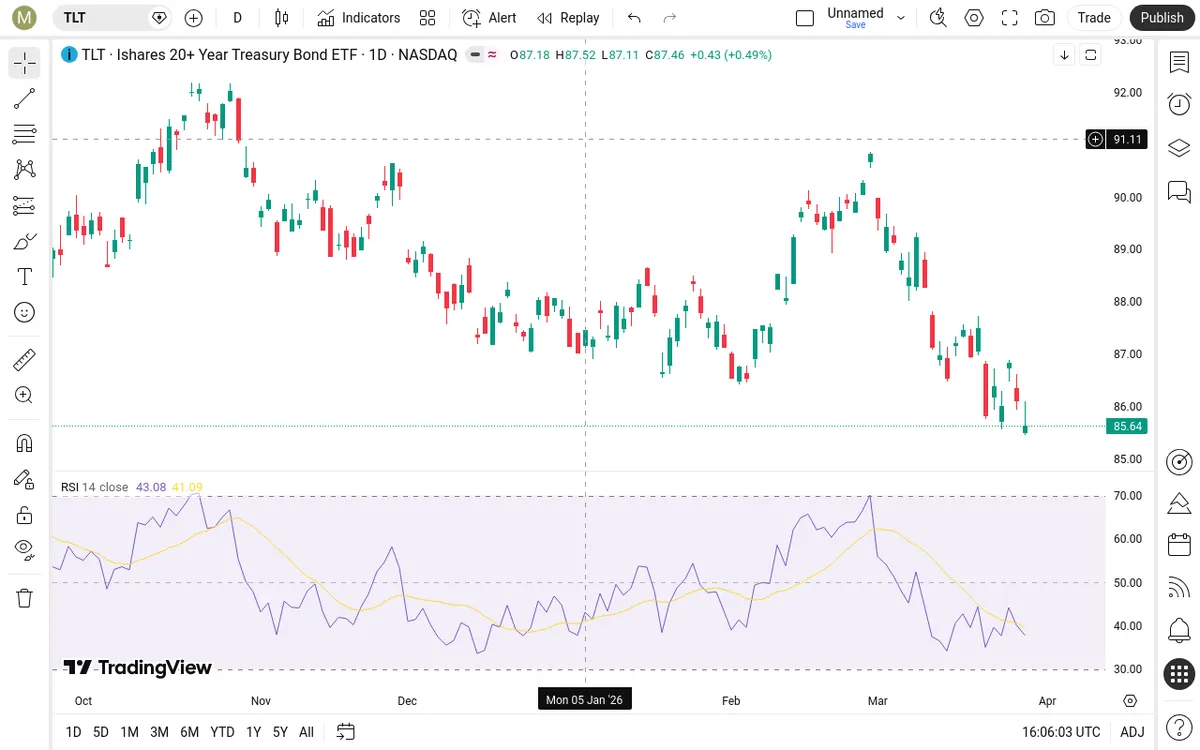Toggle stay in drawing mode

25,479
